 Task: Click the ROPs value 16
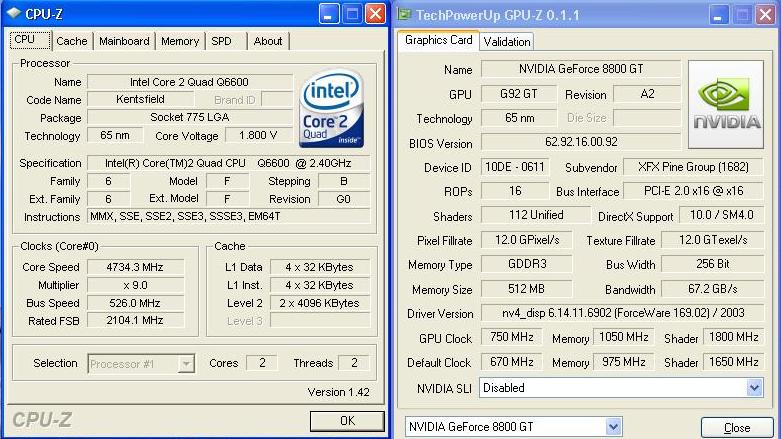[x=515, y=191]
